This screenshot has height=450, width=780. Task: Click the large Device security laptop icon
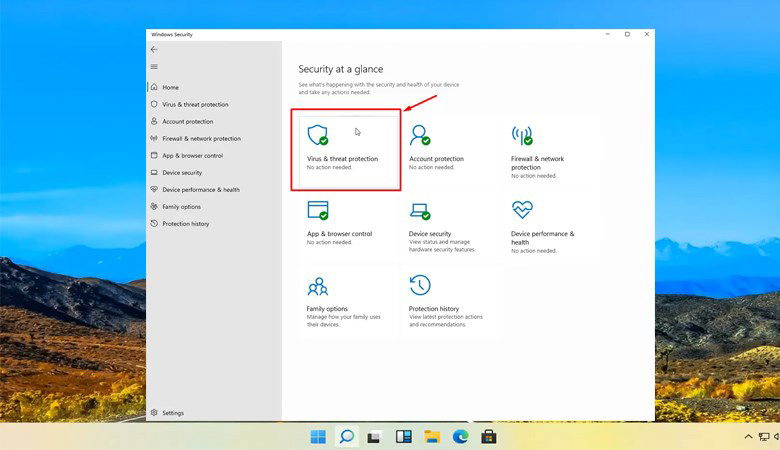tap(420, 211)
